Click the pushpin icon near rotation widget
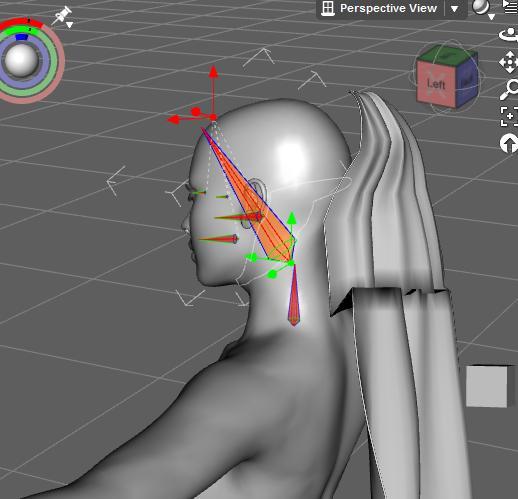Screen dimensions: 518x499 pos(62,15)
